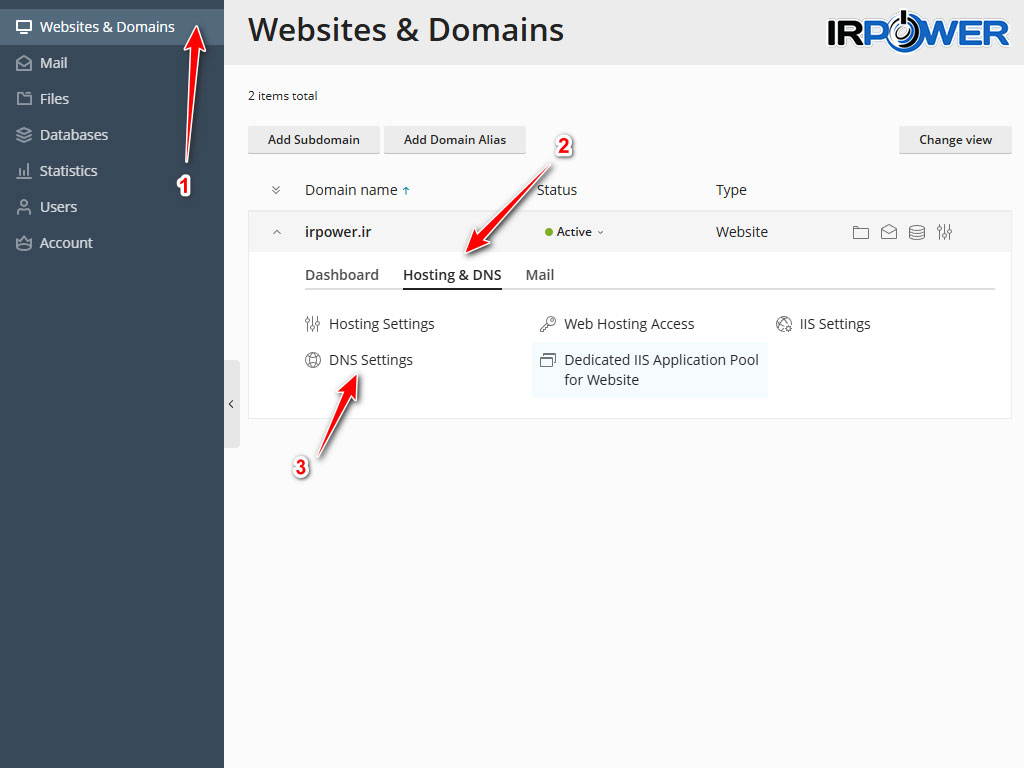Click the hosting settings sliders icon in the domain row

tap(944, 231)
